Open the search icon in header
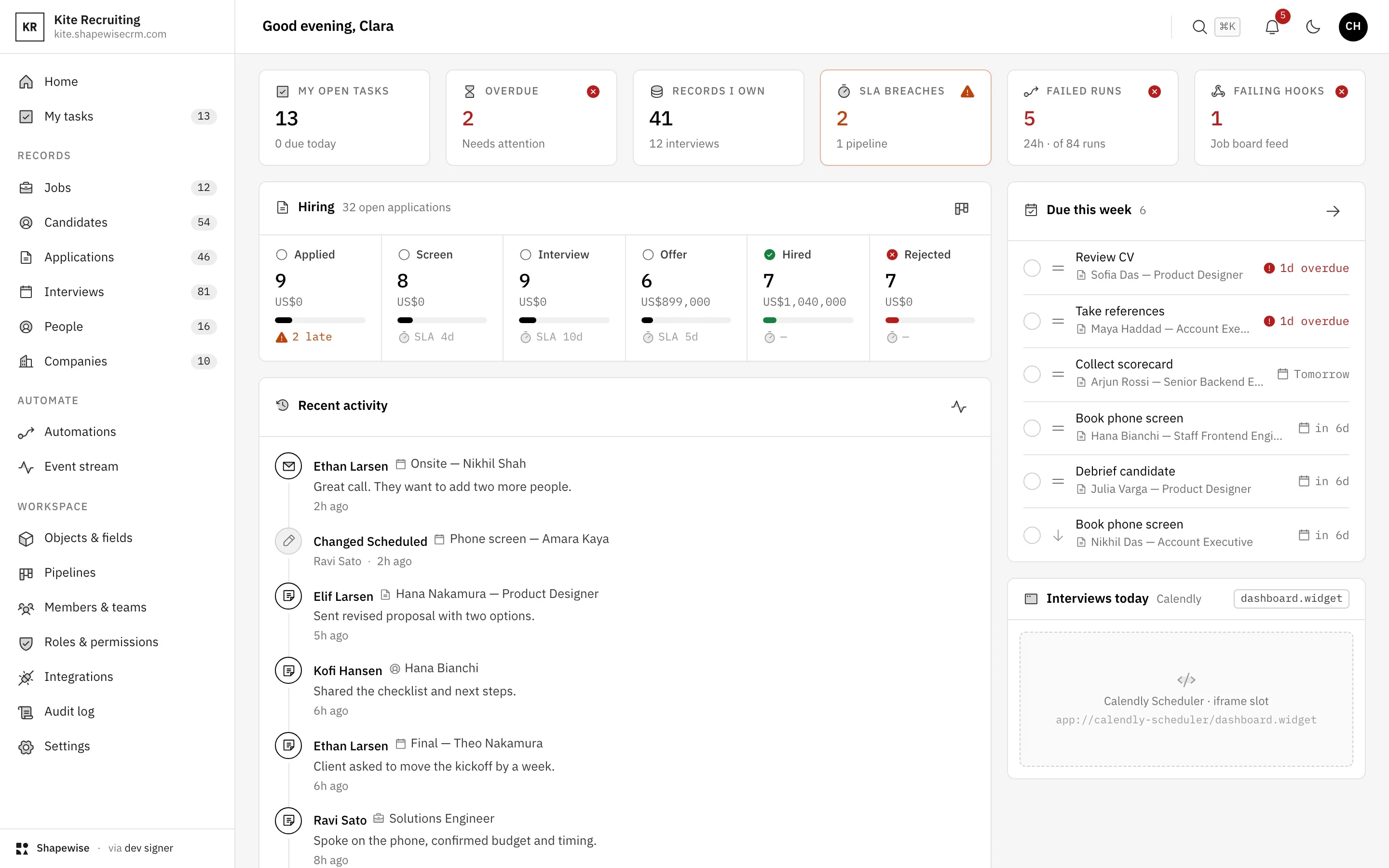Screen dimensions: 1389x868 [1199, 27]
